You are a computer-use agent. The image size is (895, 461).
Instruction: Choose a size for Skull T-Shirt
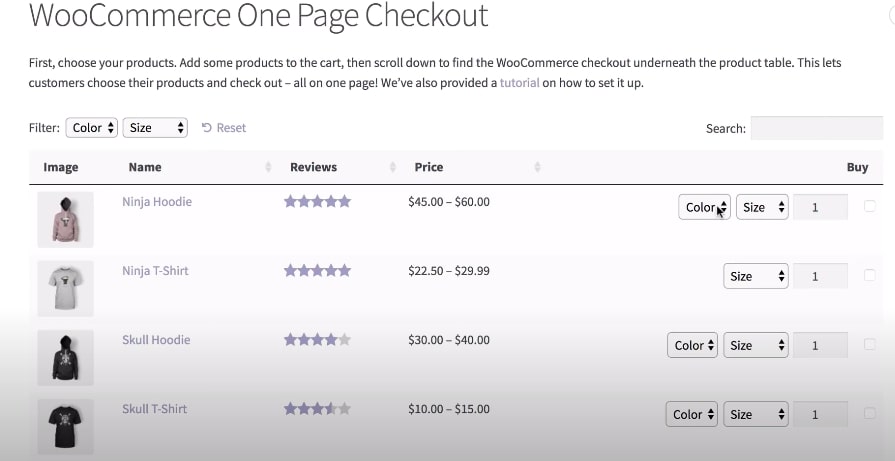[755, 414]
